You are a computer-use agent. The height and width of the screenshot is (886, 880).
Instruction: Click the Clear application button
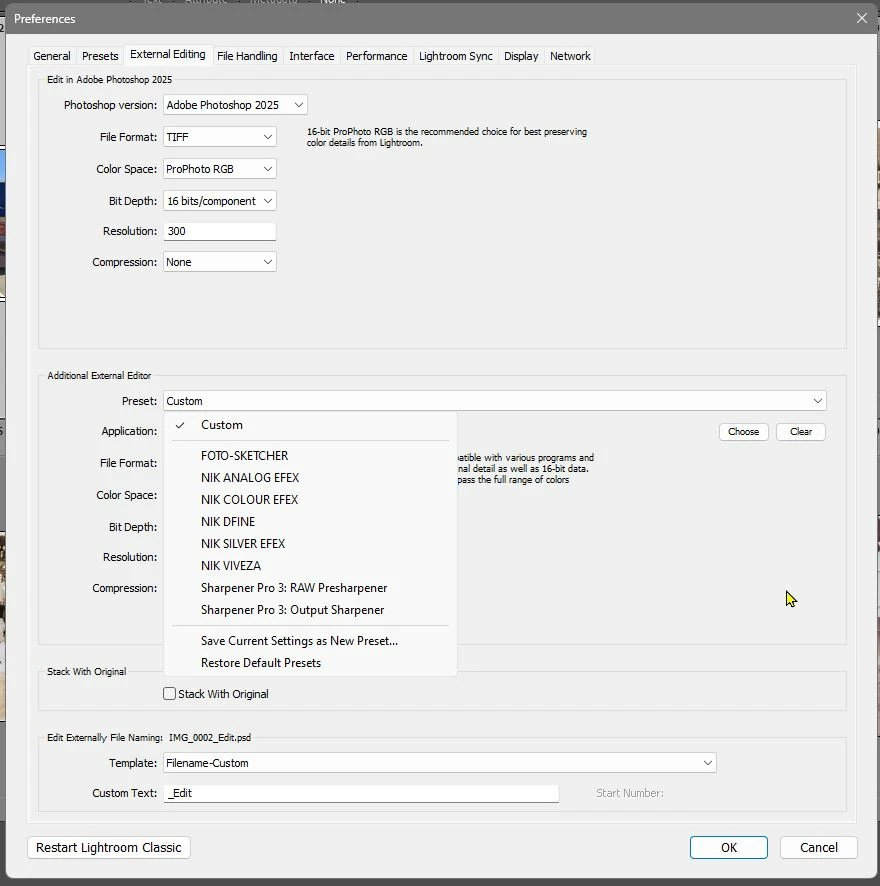[x=800, y=432]
